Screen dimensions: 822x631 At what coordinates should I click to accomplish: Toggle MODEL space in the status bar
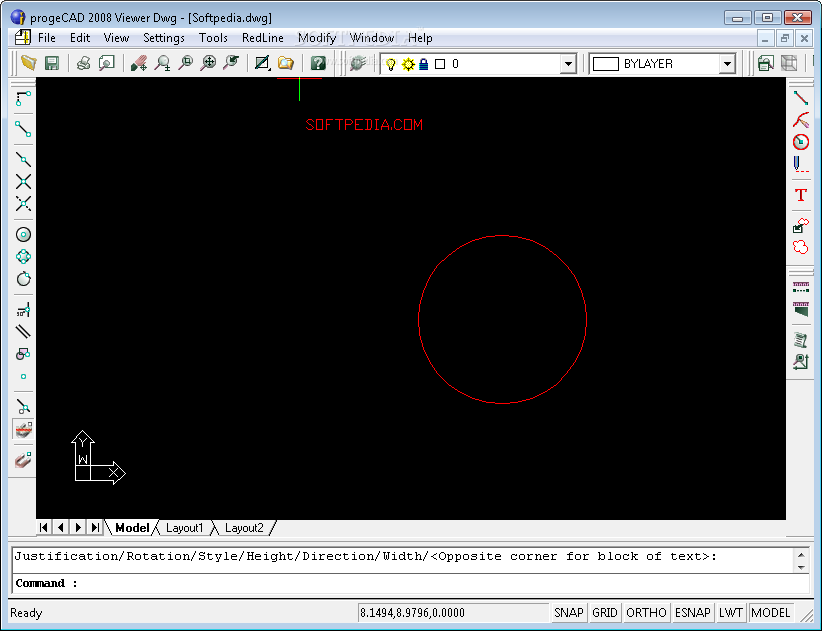tap(770, 613)
